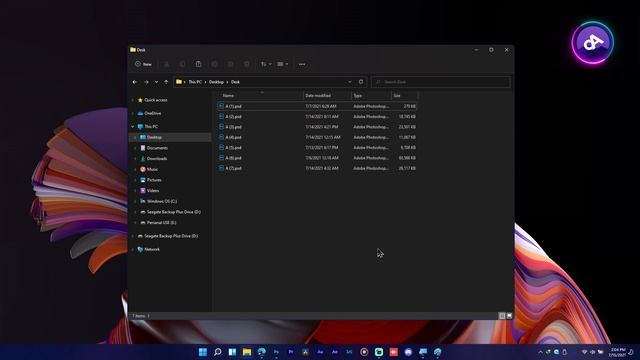640x360 pixels.
Task: Select the file A (2).psd
Action: point(317,117)
